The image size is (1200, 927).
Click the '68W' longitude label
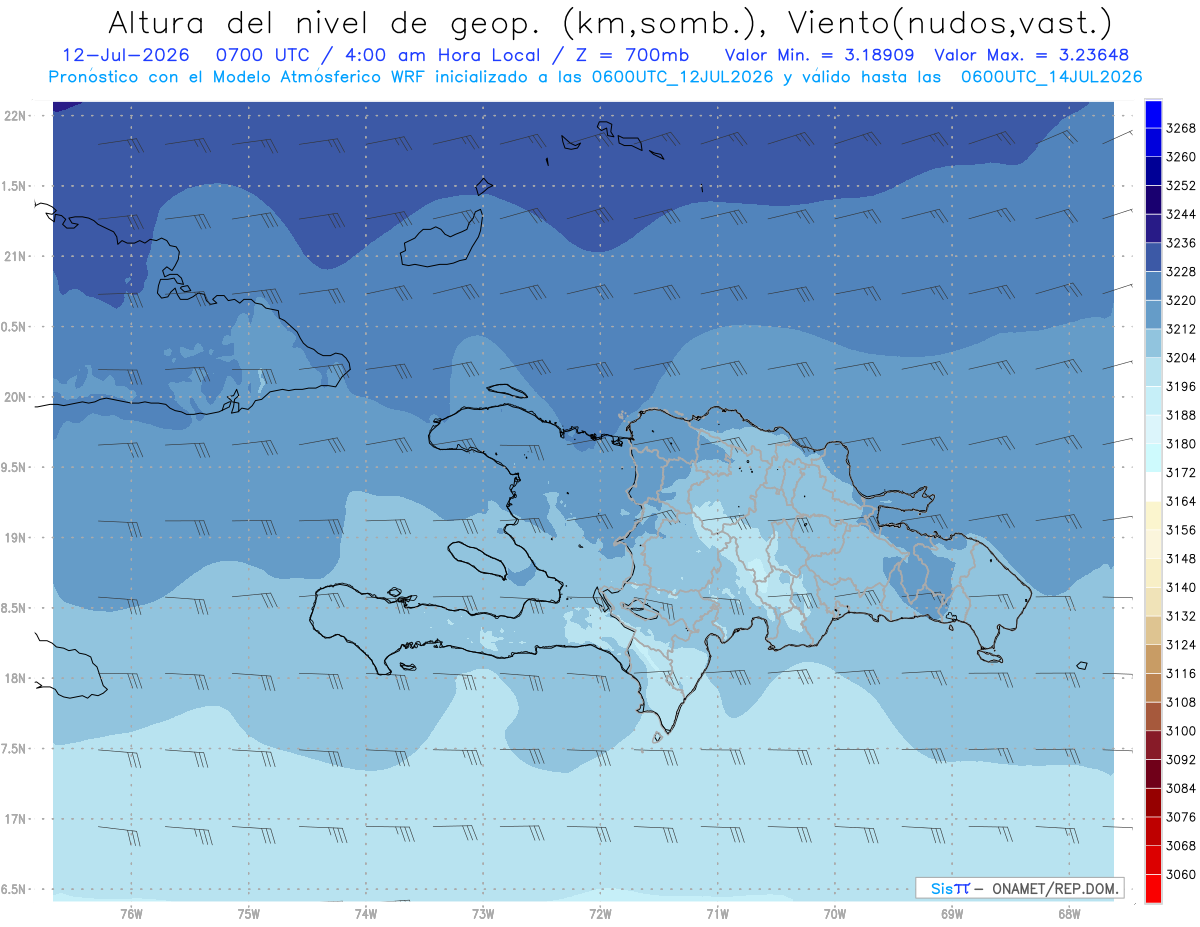pyautogui.click(x=1069, y=913)
